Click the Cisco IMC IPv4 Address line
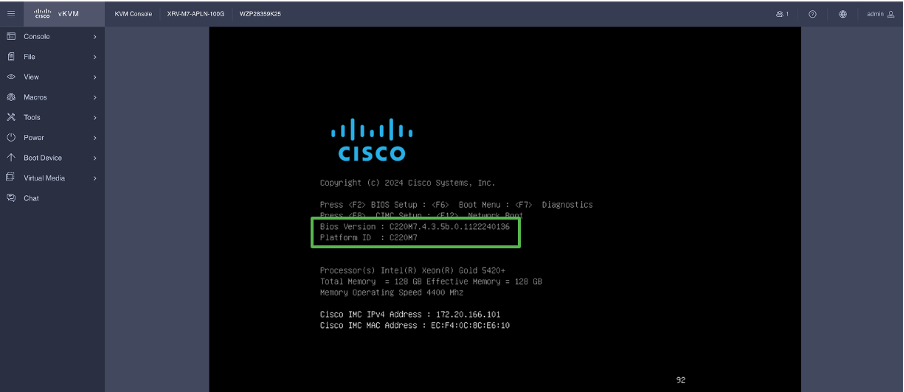 coord(410,314)
